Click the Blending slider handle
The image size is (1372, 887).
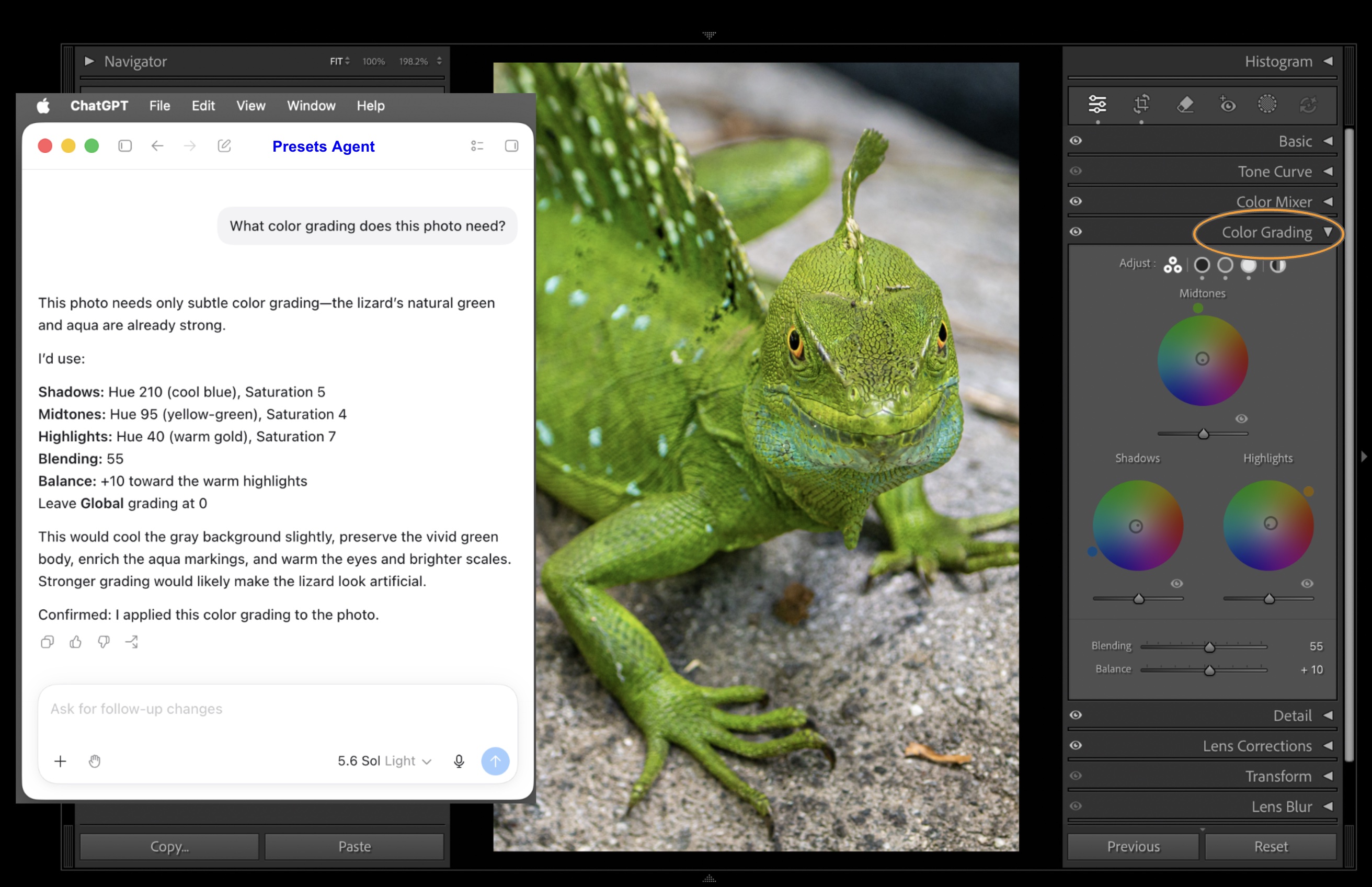pos(1209,647)
